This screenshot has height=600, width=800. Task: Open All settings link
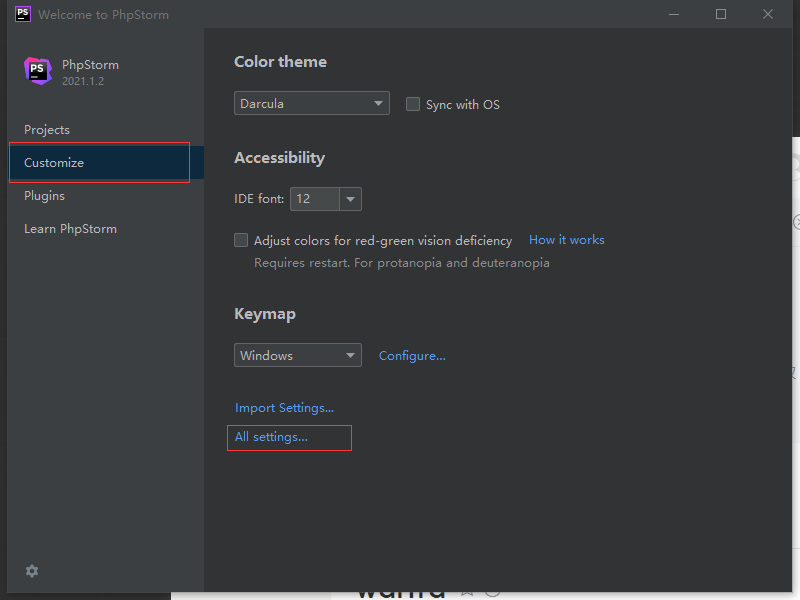tap(271, 437)
